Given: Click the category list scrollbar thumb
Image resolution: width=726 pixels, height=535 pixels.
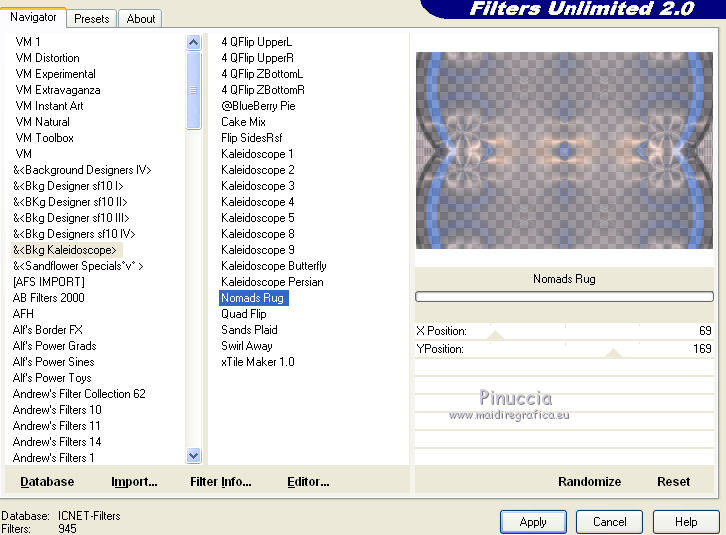Looking at the screenshot, I should click(194, 90).
